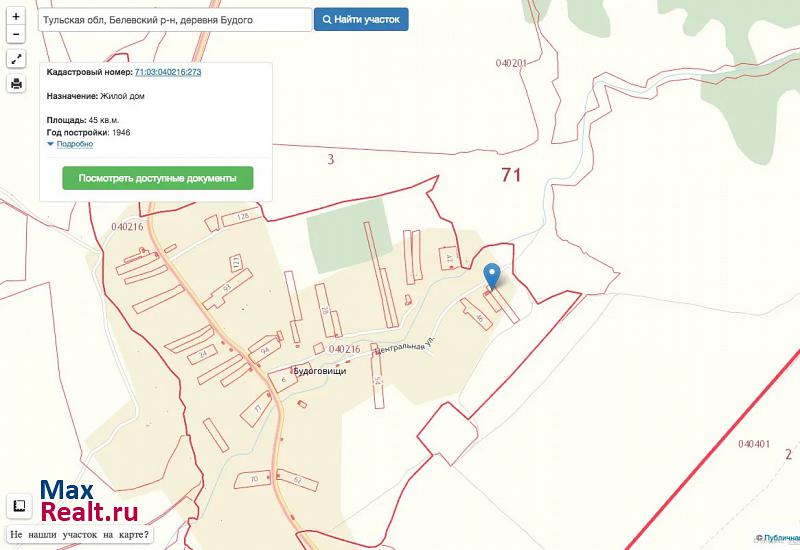Image resolution: width=800 pixels, height=550 pixels.
Task: Select the green parcel area on map
Action: (346, 234)
